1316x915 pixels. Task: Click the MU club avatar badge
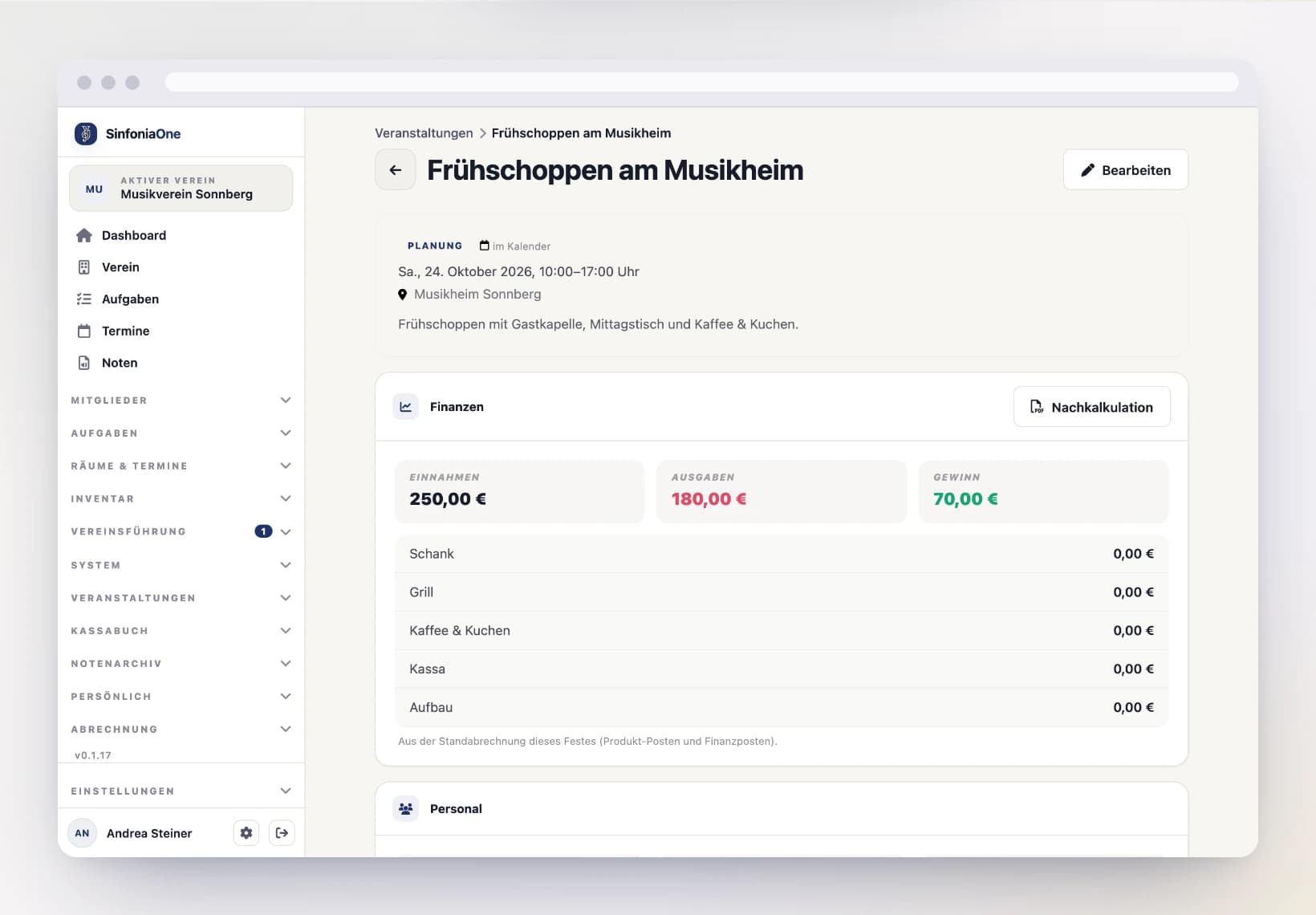pyautogui.click(x=94, y=189)
